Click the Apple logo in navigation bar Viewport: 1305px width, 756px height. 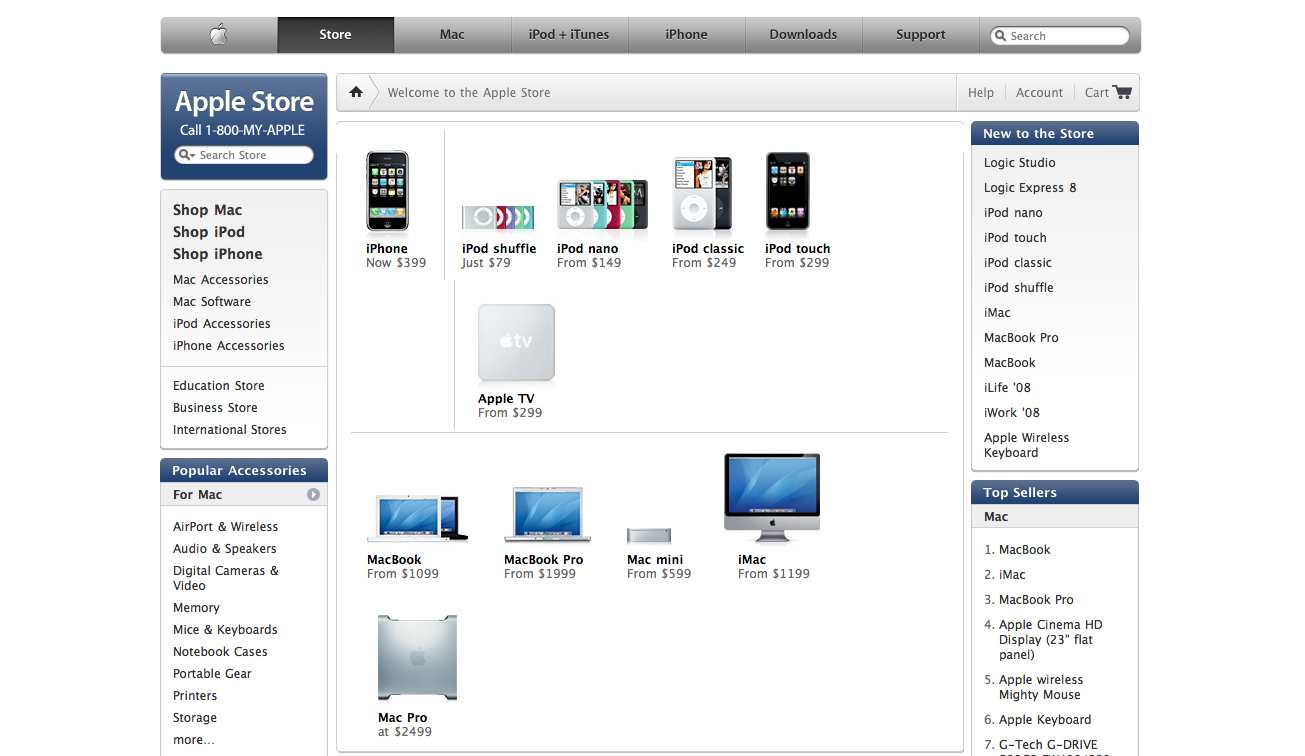[219, 35]
